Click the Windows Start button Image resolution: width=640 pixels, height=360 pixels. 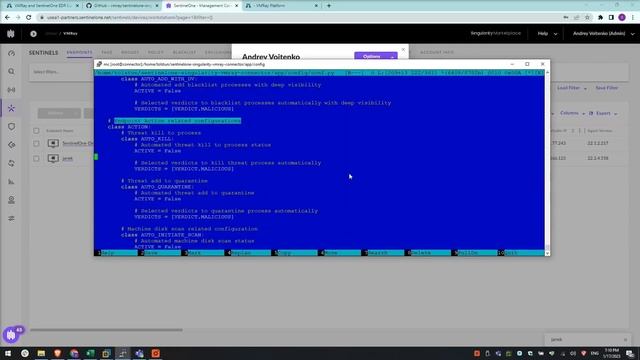8,353
